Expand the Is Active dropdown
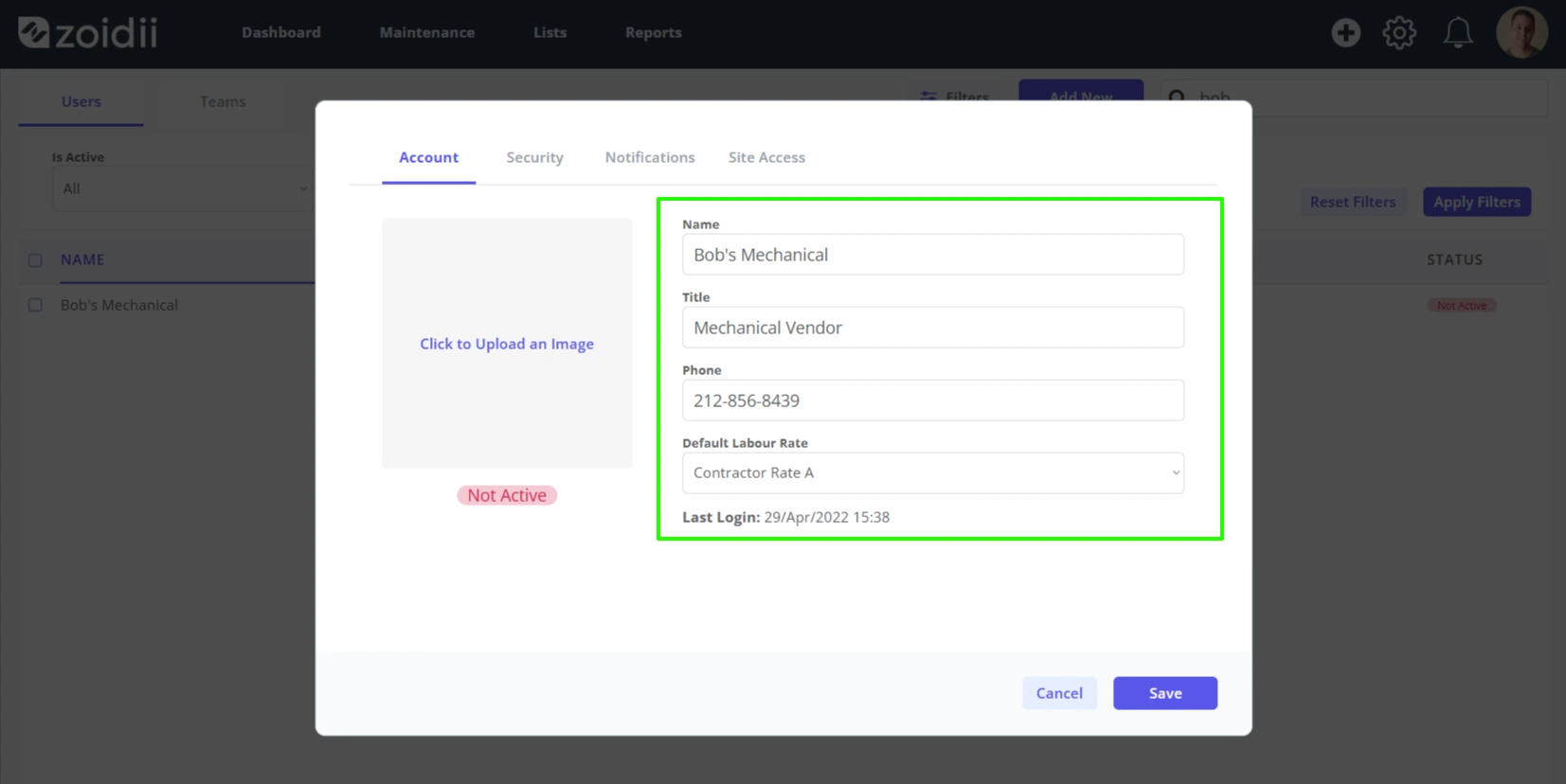1566x784 pixels. [x=184, y=188]
